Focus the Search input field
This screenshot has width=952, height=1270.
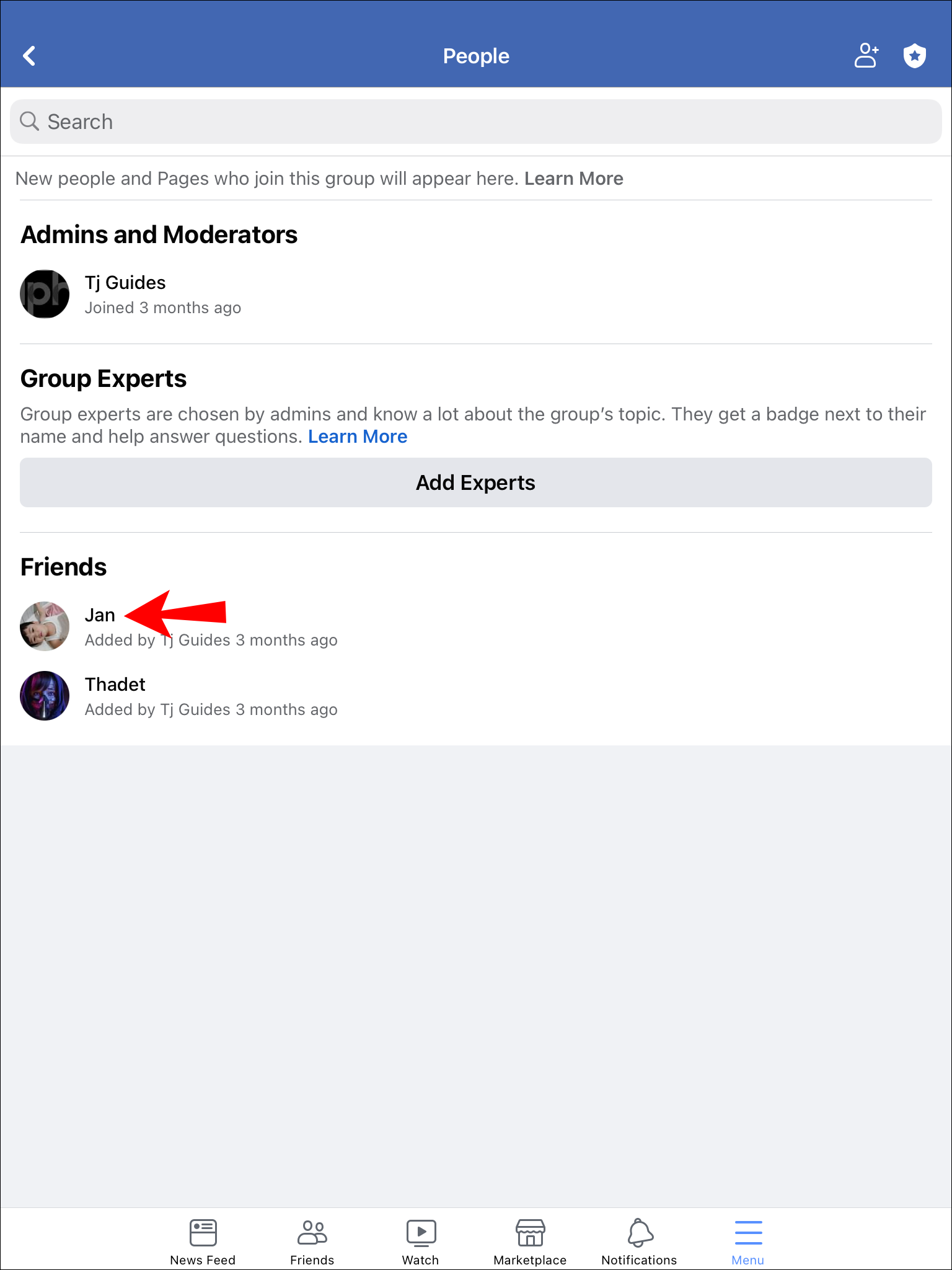[x=476, y=122]
